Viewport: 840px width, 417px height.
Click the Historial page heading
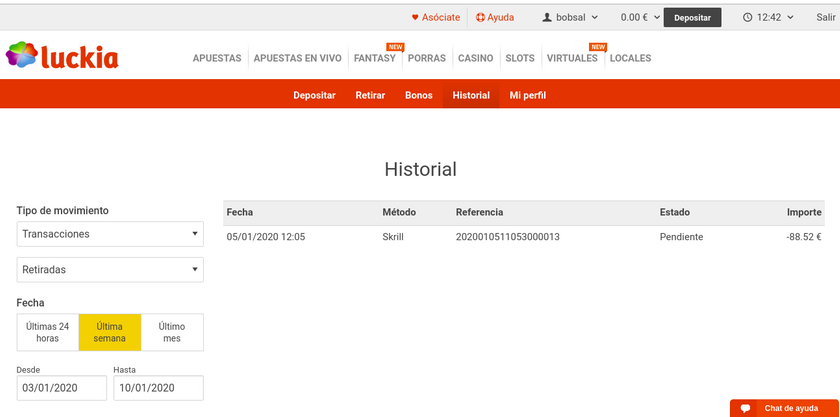pos(421,169)
